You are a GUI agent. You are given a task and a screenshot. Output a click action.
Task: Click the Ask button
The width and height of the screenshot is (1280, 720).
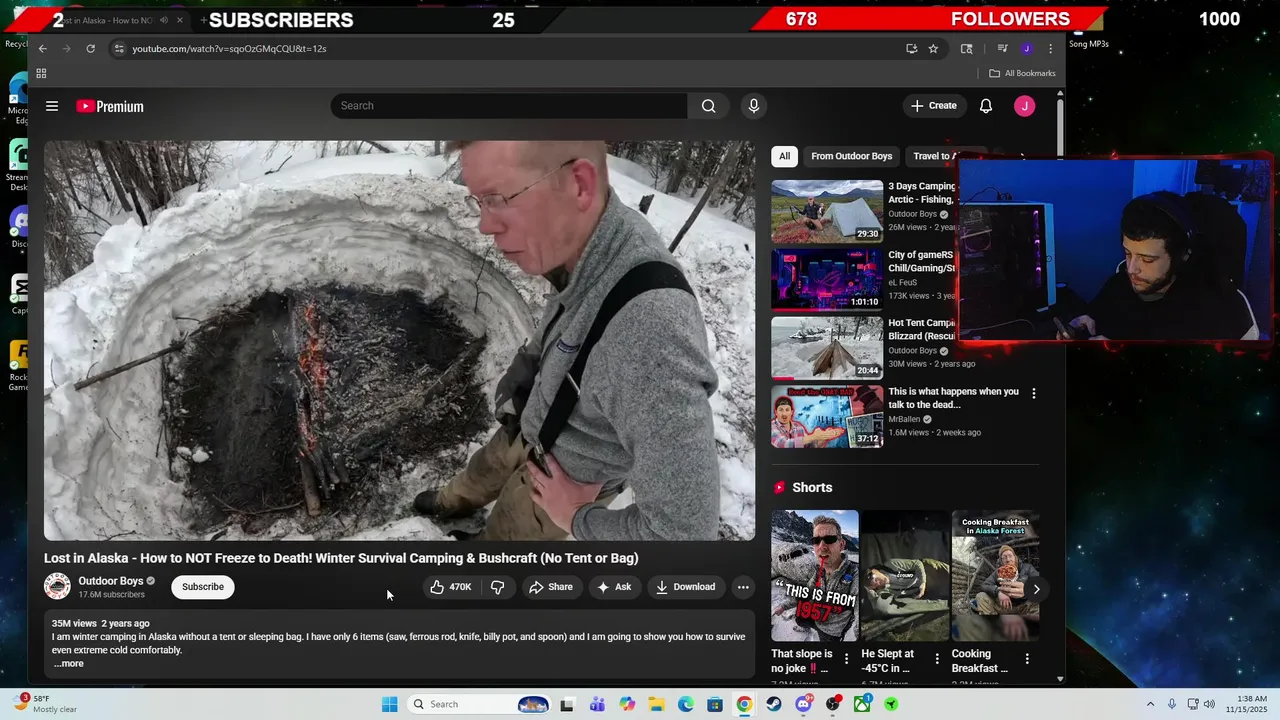(x=614, y=587)
